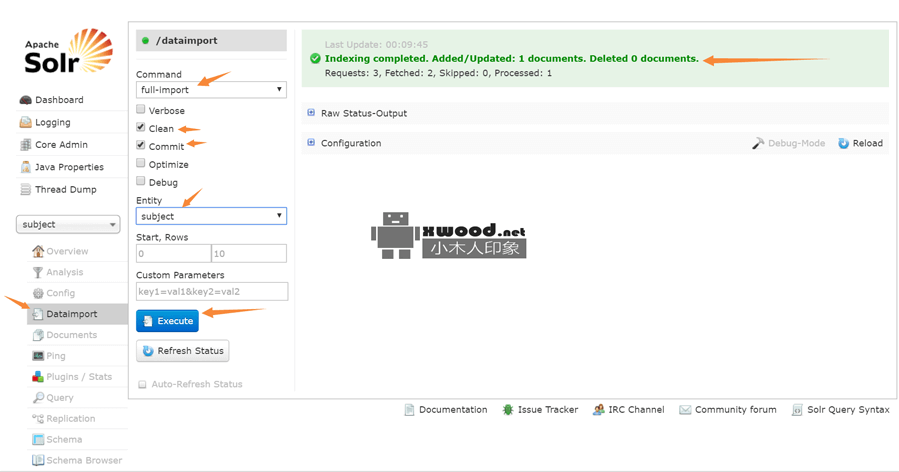Click the Debug-Mode hammer icon
This screenshot has height=472, width=899.
pyautogui.click(x=758, y=143)
